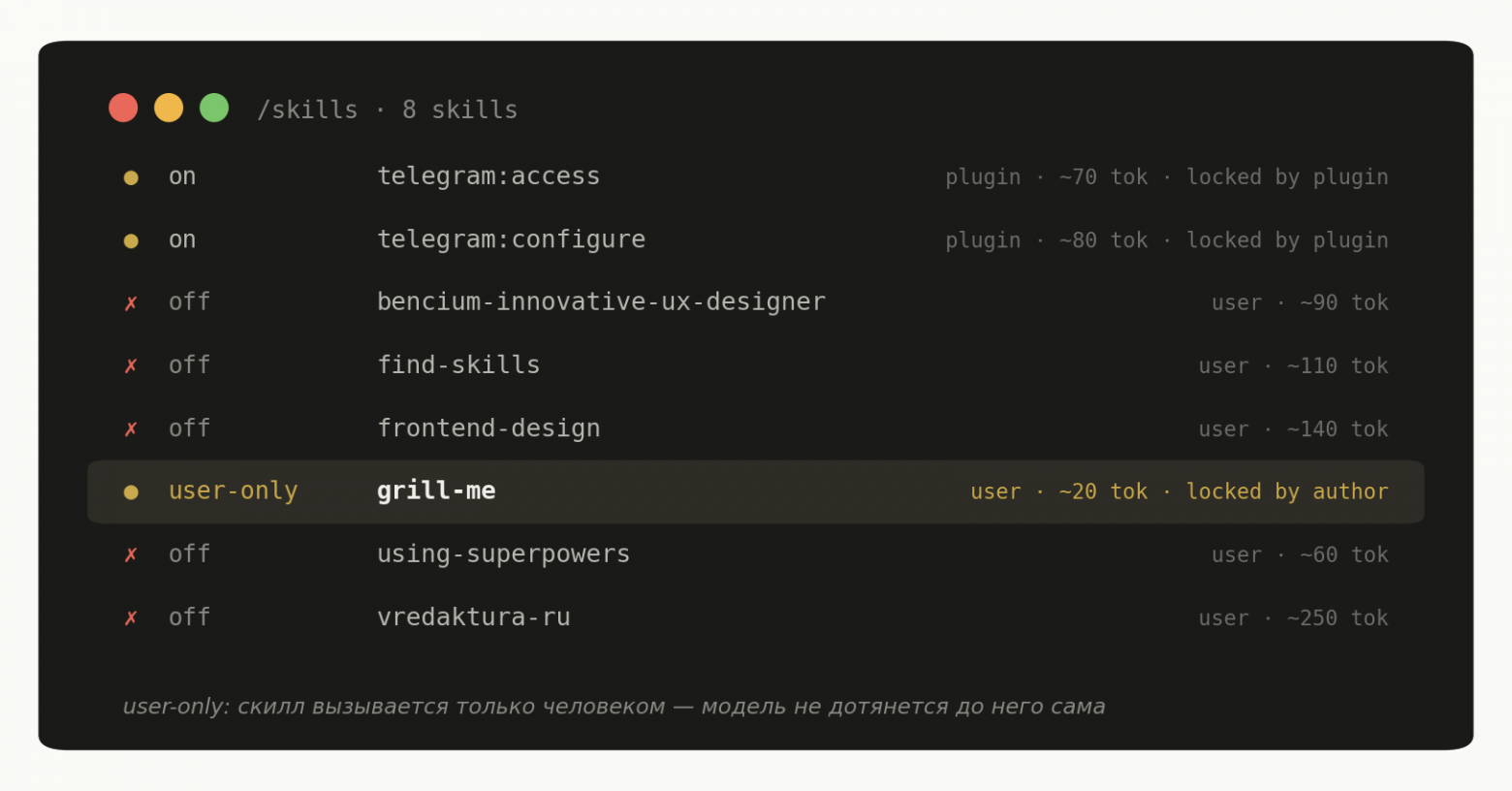Click the yellow dot beside telegram:access
1512x791 pixels.
click(131, 177)
